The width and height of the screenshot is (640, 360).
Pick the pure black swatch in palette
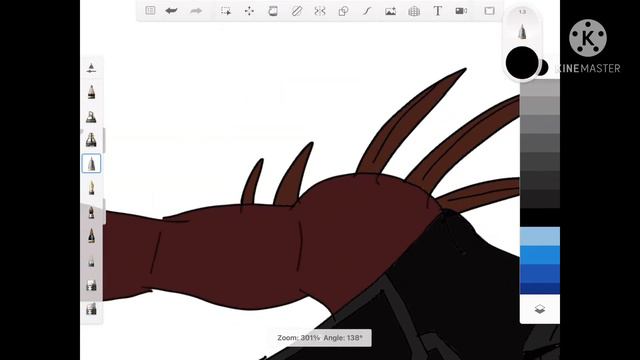point(540,218)
